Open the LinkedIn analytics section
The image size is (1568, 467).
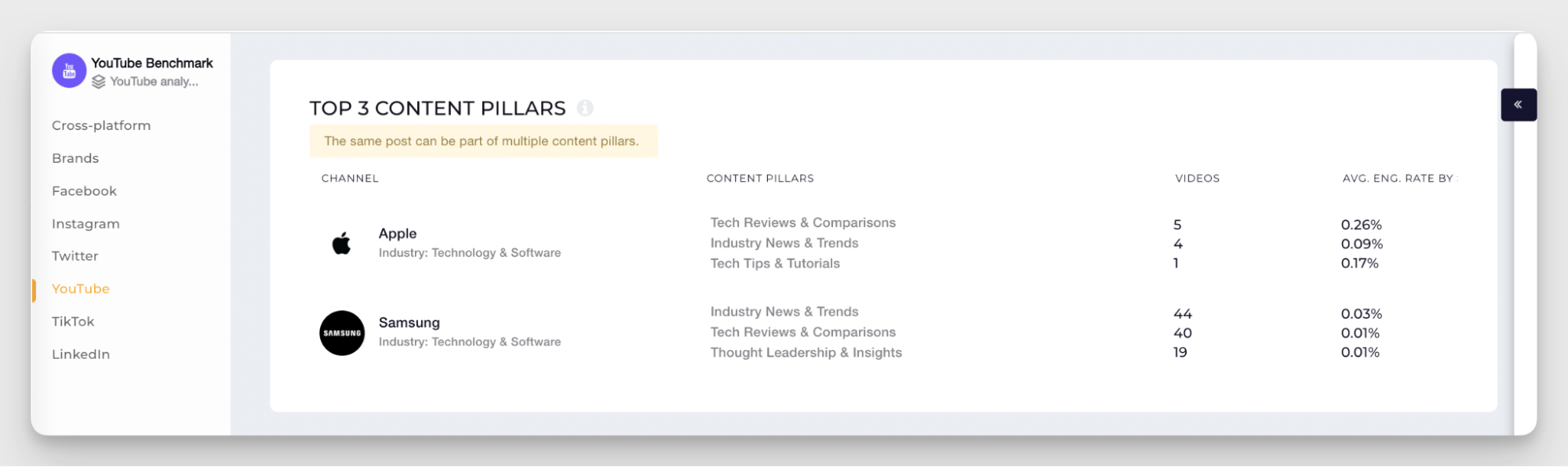pos(80,354)
